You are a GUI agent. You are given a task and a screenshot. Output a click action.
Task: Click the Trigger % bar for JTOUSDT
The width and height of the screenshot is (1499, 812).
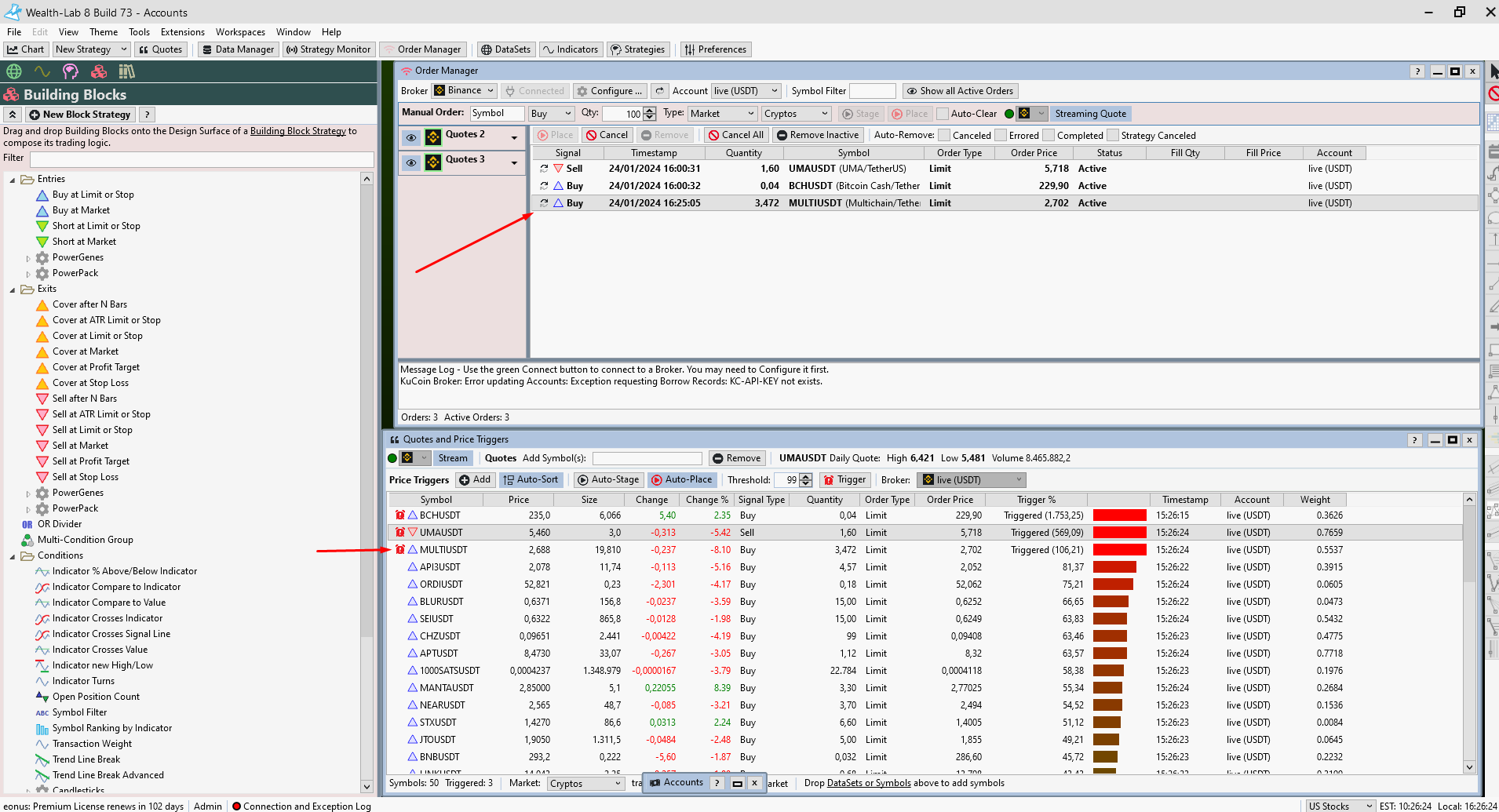(x=1106, y=740)
